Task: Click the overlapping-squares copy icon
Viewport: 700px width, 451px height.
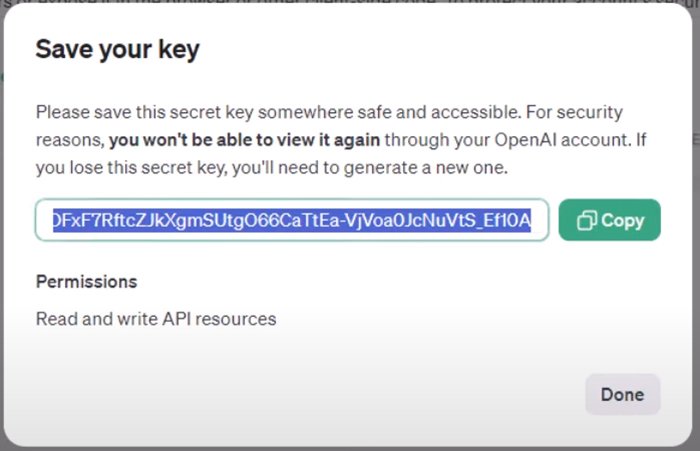Action: 587,220
